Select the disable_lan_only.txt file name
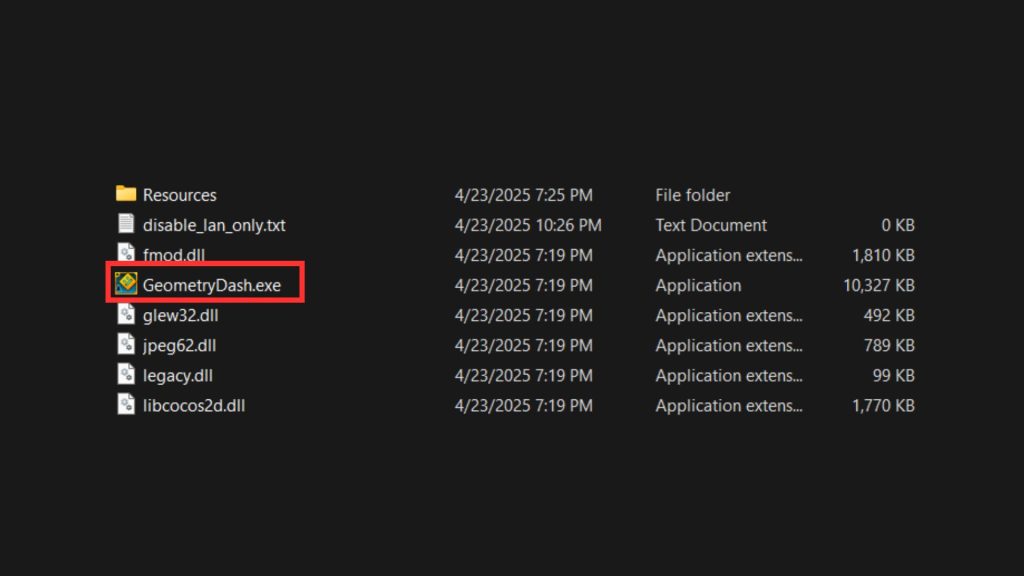This screenshot has width=1024, height=576. tap(214, 225)
